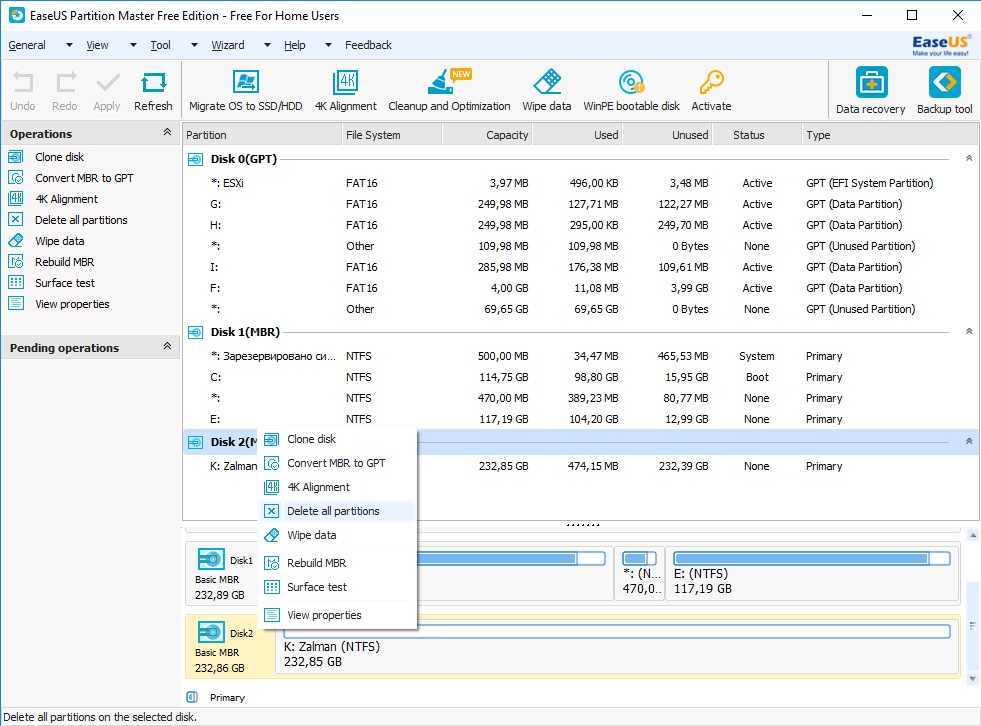Sort list by Capacity column header
The width and height of the screenshot is (981, 726).
pos(506,135)
